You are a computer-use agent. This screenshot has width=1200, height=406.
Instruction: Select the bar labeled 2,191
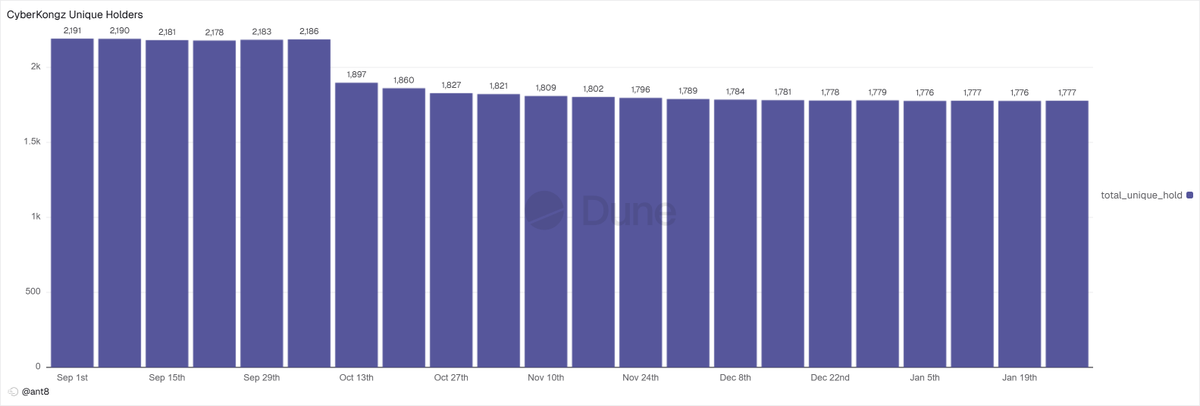tap(72, 203)
